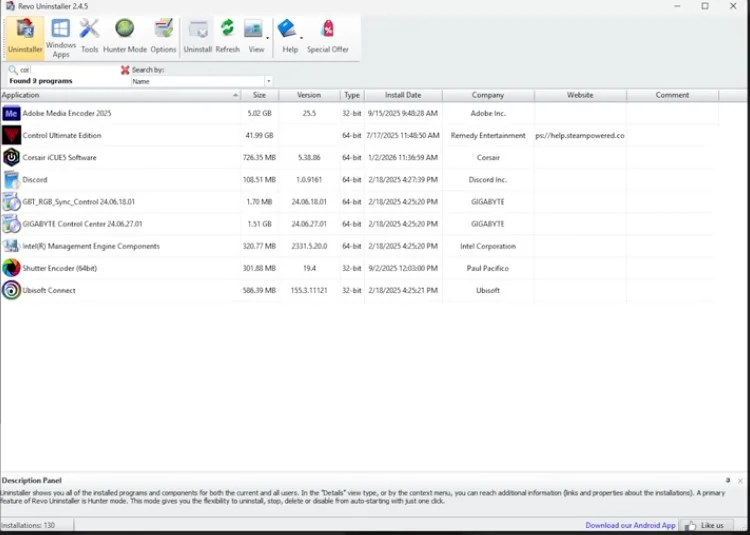Select the Uninstaller toolbar icon
The width and height of the screenshot is (750, 535).
[x=25, y=36]
